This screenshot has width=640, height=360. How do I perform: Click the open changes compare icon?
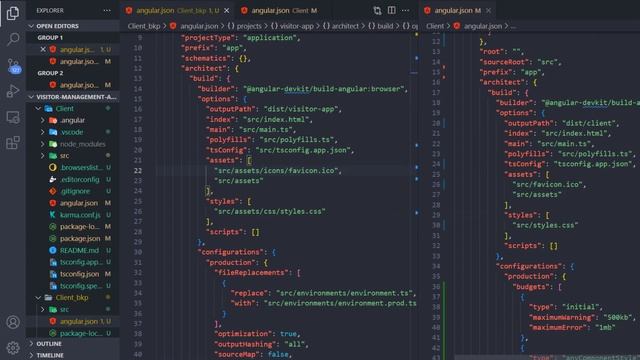(x=377, y=11)
